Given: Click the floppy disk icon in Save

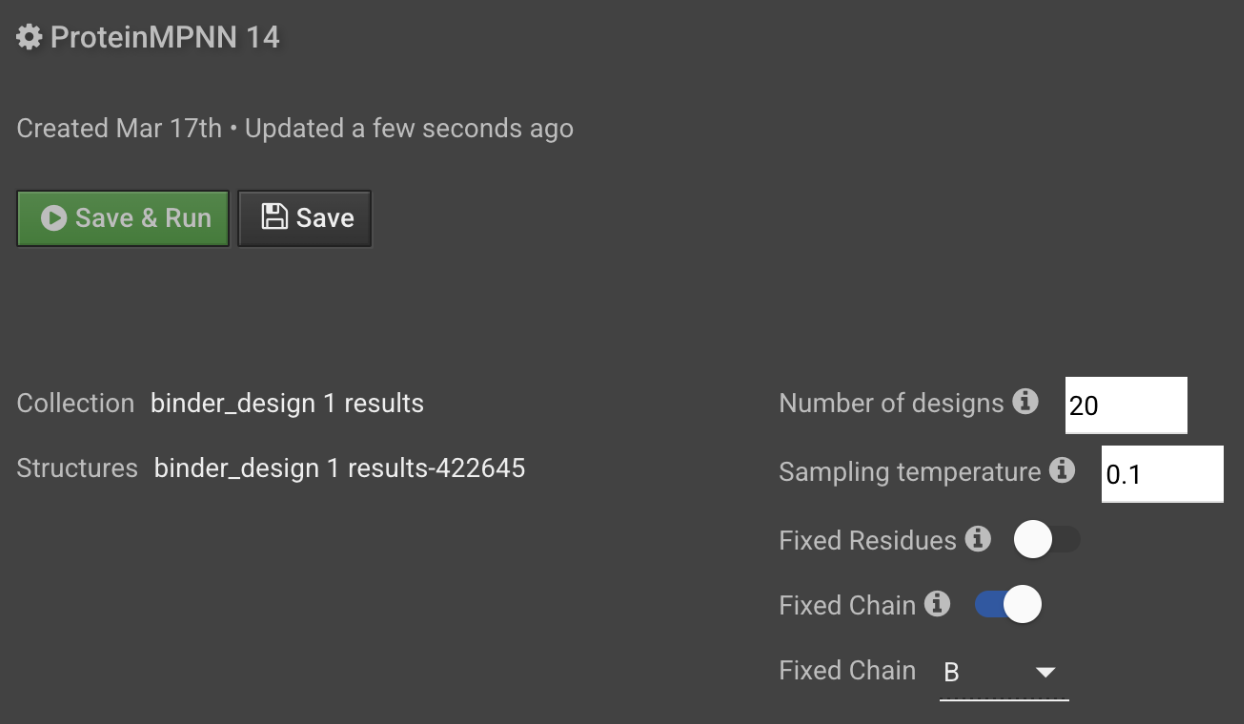Looking at the screenshot, I should click(274, 217).
